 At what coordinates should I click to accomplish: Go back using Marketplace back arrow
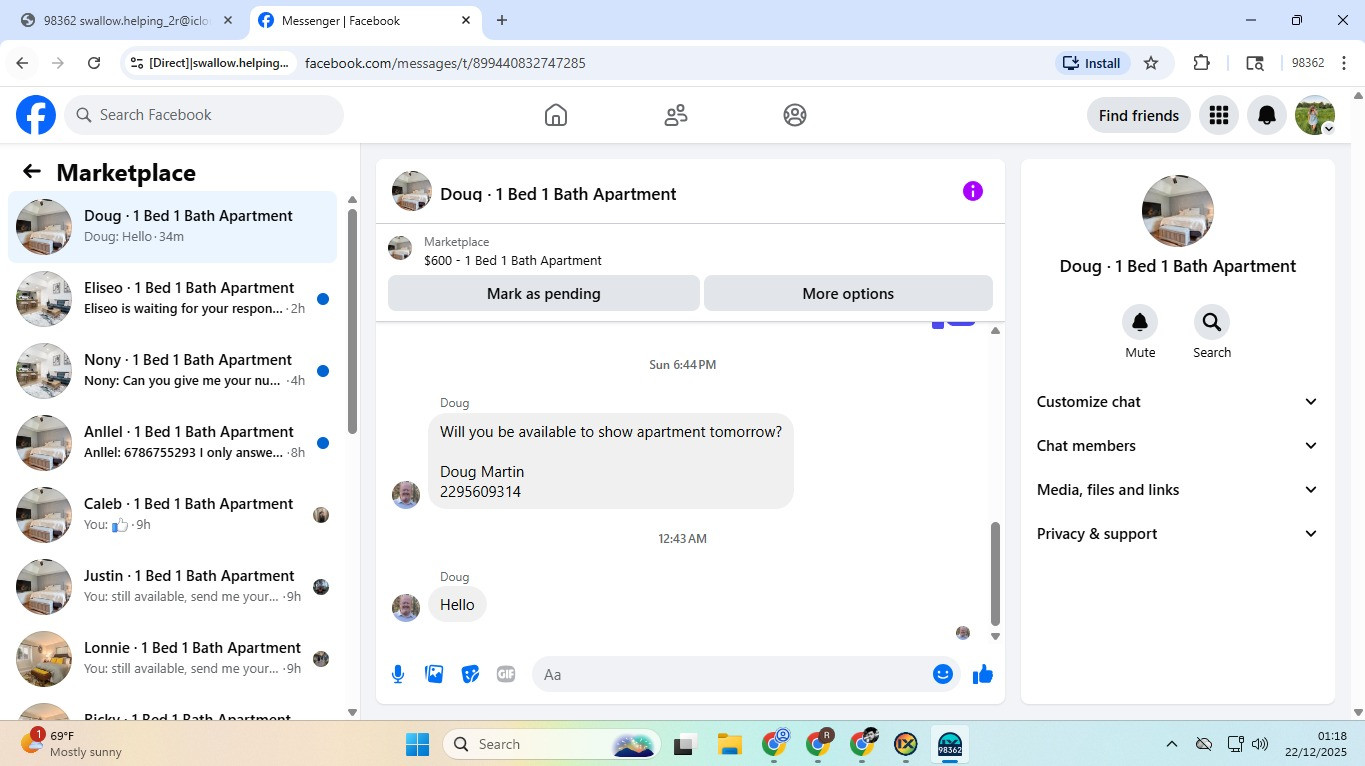tap(32, 172)
